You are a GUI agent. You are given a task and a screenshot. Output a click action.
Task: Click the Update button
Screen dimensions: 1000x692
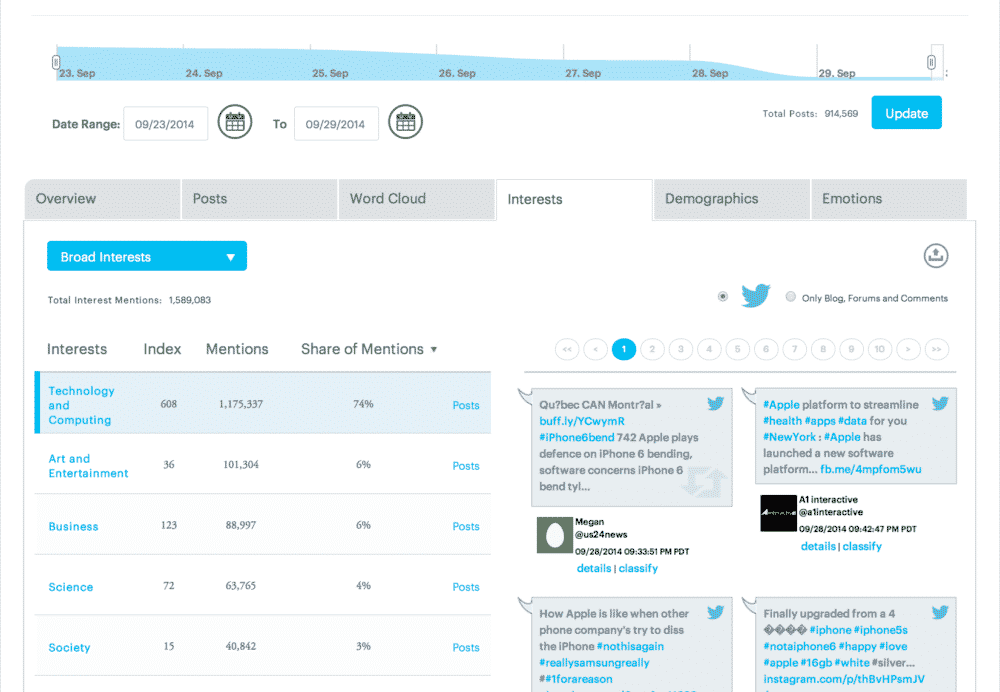pos(906,113)
